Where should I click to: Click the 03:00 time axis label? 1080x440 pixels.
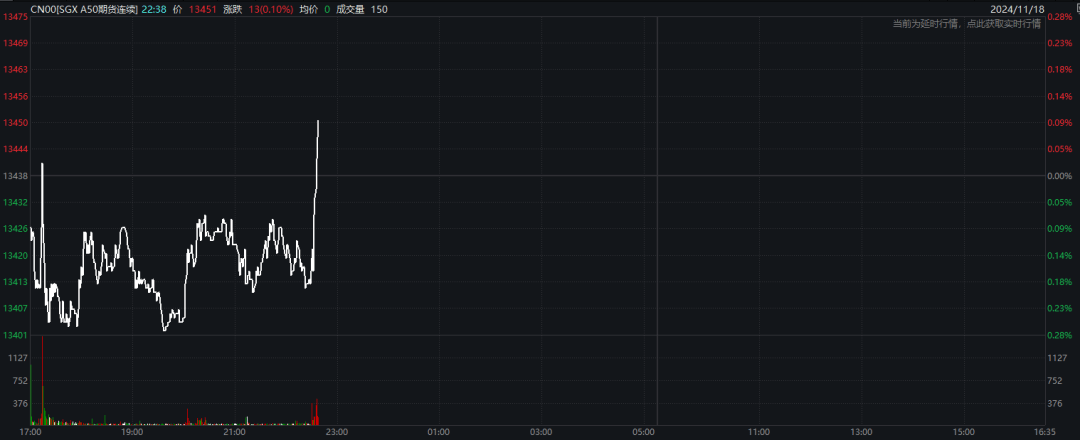coord(541,432)
